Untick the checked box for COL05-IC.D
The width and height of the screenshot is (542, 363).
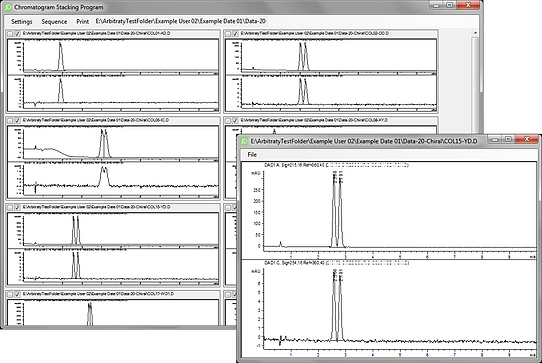[17, 121]
